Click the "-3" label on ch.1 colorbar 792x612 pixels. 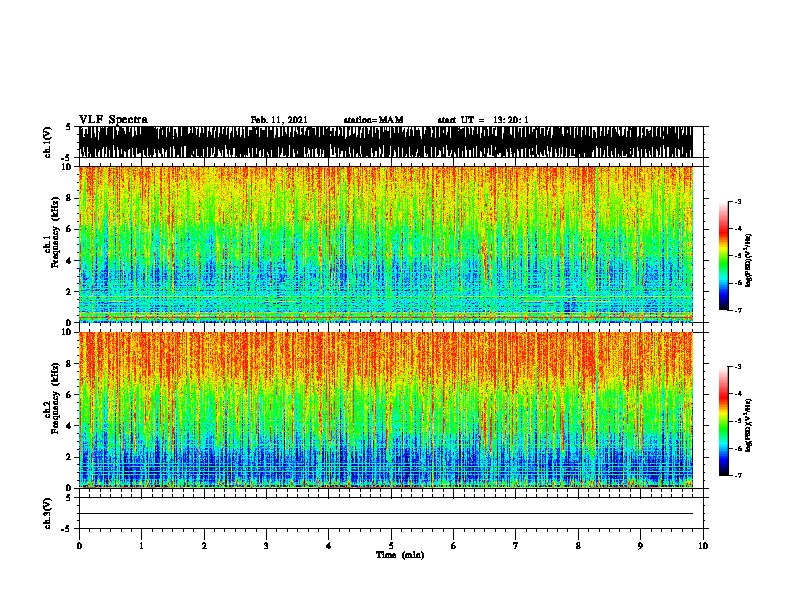coord(738,201)
